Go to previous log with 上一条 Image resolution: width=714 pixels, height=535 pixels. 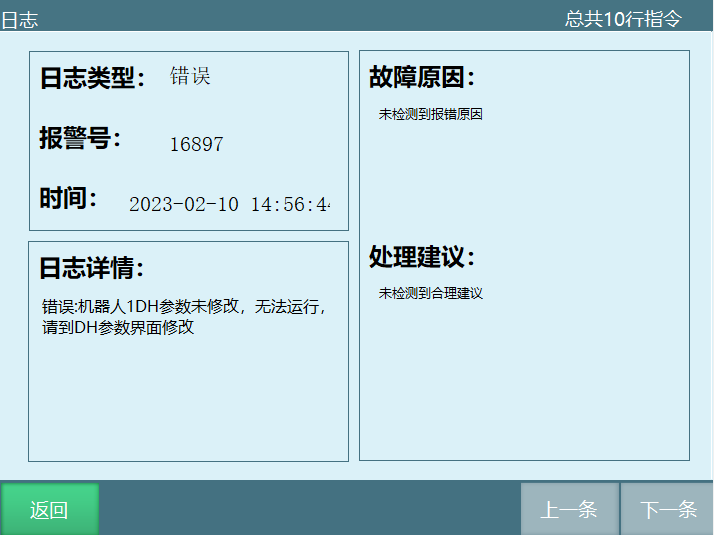(568, 509)
